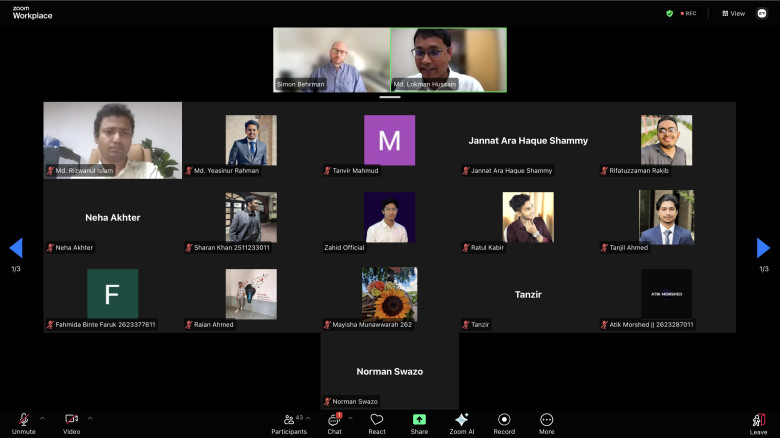780x438 pixels.
Task: Expand the chevron next to Chat
Action: point(350,418)
